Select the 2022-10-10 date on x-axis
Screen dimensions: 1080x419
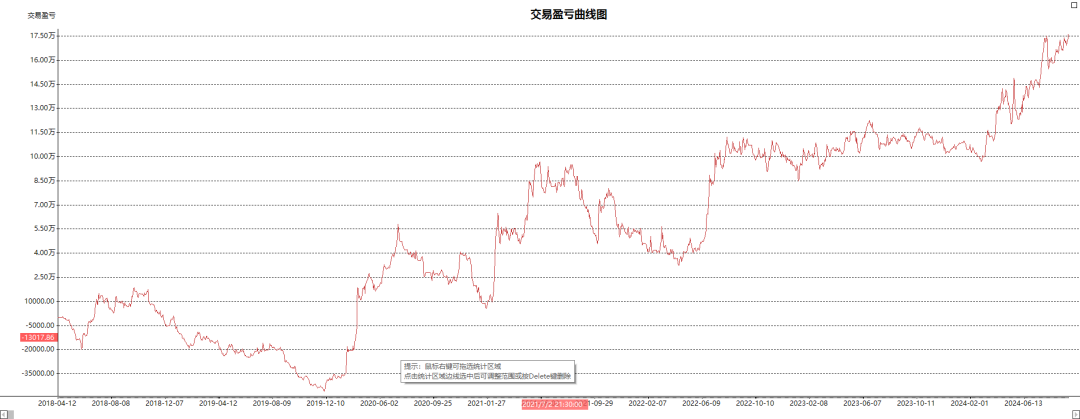coord(755,403)
